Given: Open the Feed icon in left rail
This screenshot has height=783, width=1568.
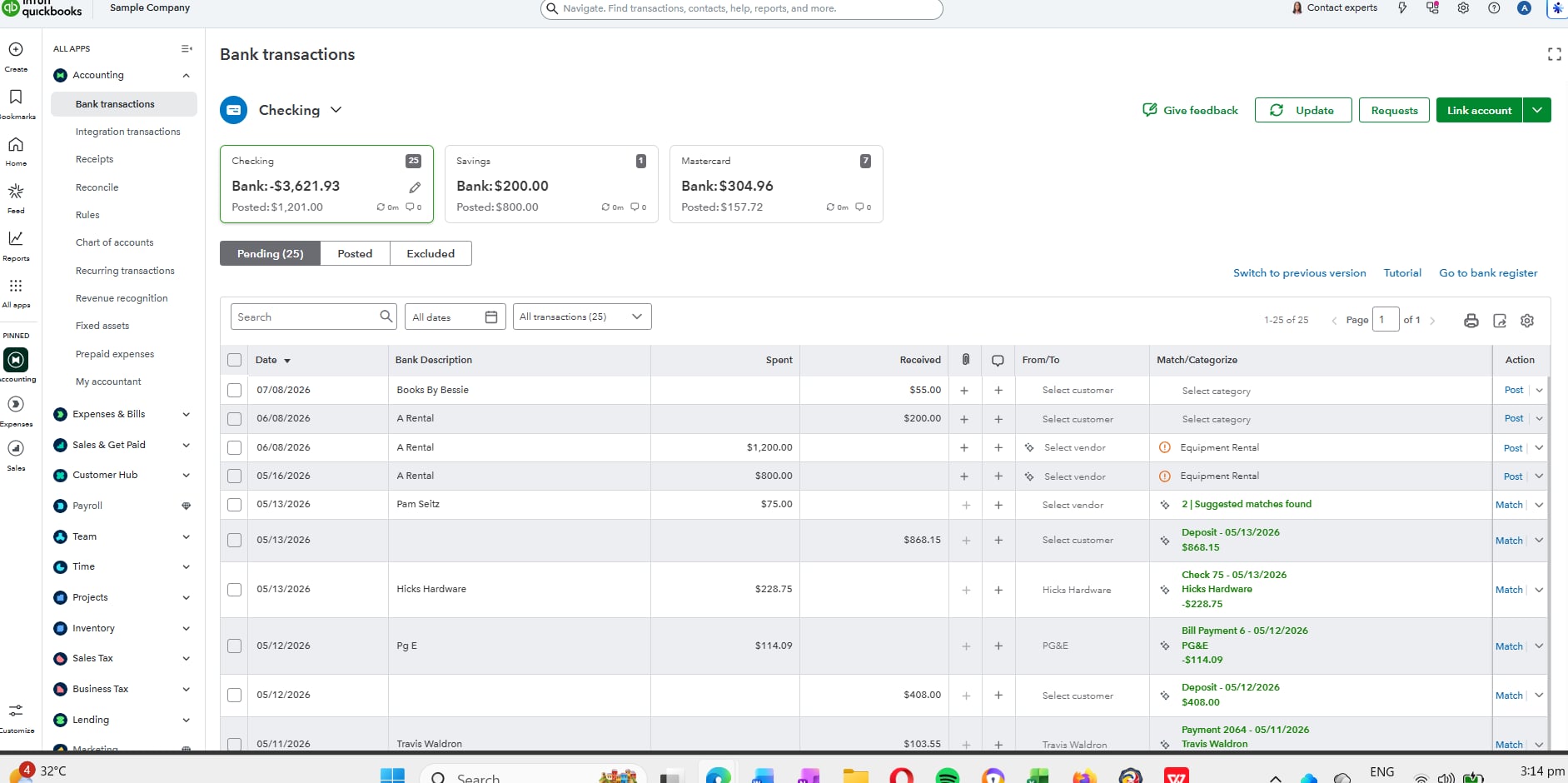Looking at the screenshot, I should click(16, 192).
